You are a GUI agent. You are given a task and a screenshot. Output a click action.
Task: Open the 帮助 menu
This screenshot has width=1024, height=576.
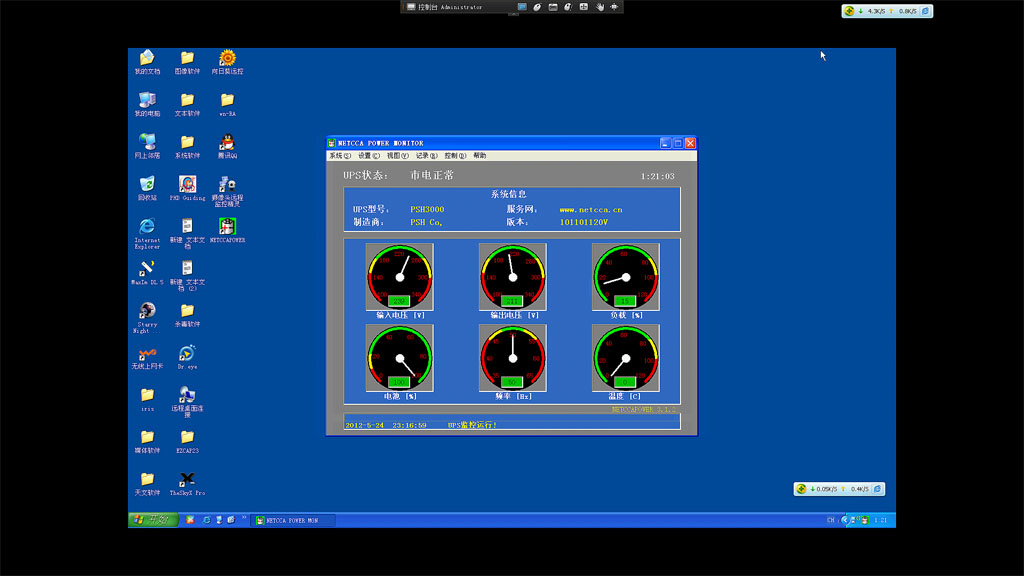coord(480,156)
